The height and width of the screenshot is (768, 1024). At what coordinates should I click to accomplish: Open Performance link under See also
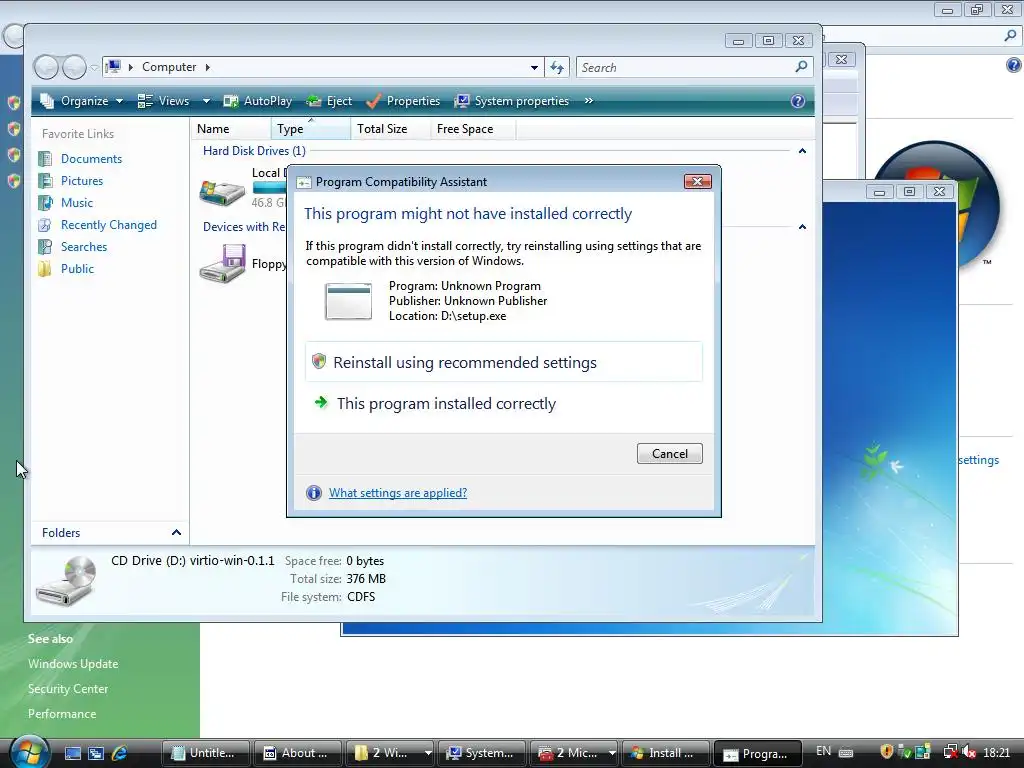click(62, 714)
